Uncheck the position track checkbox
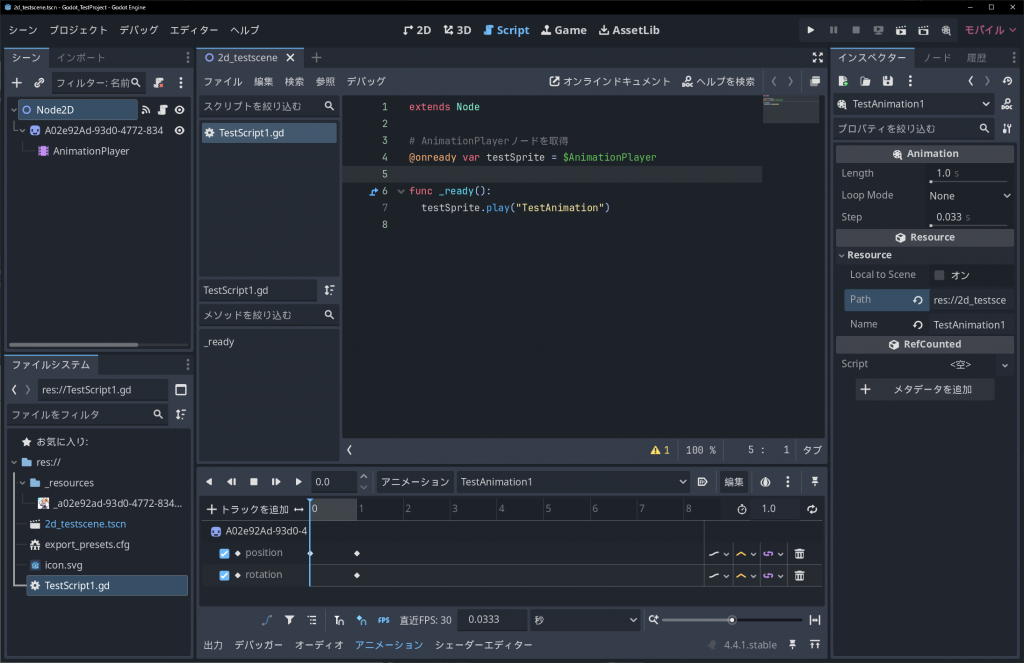This screenshot has width=1024, height=663. pos(224,553)
